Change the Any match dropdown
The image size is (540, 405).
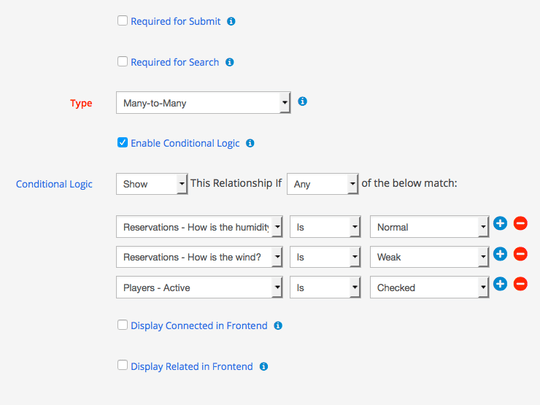323,184
